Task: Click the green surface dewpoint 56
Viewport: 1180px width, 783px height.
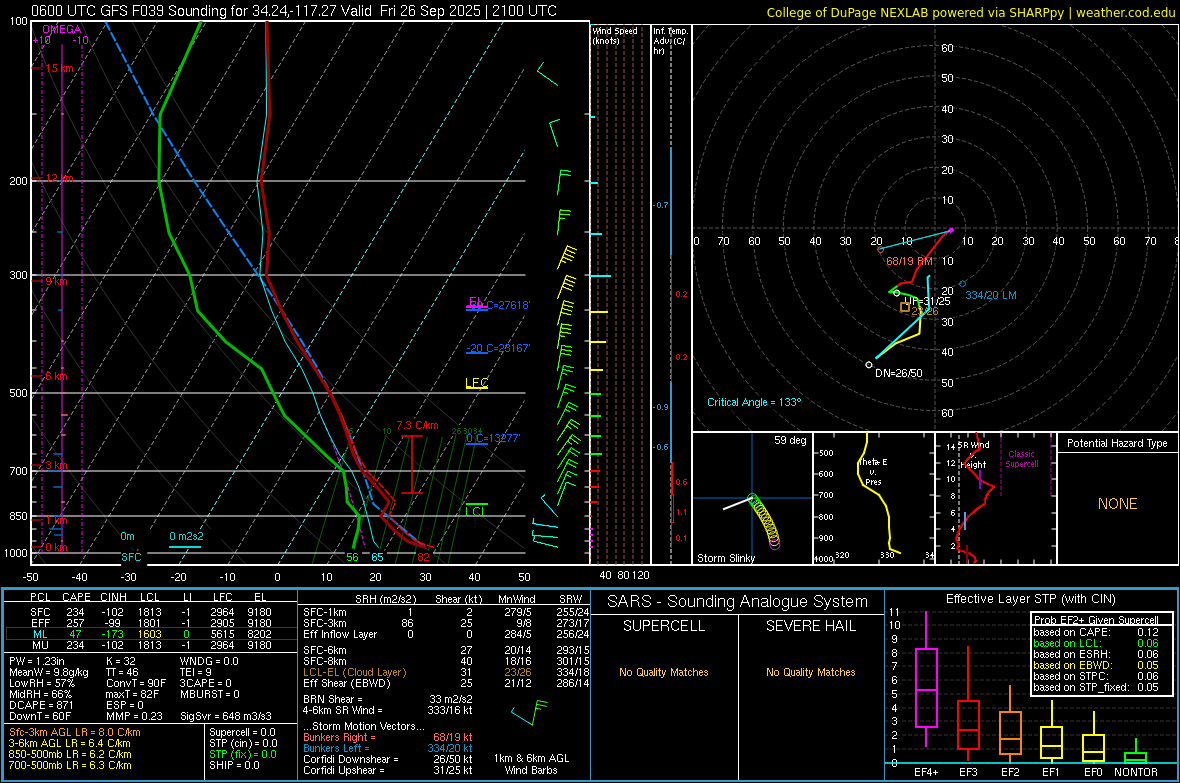Action: [352, 557]
